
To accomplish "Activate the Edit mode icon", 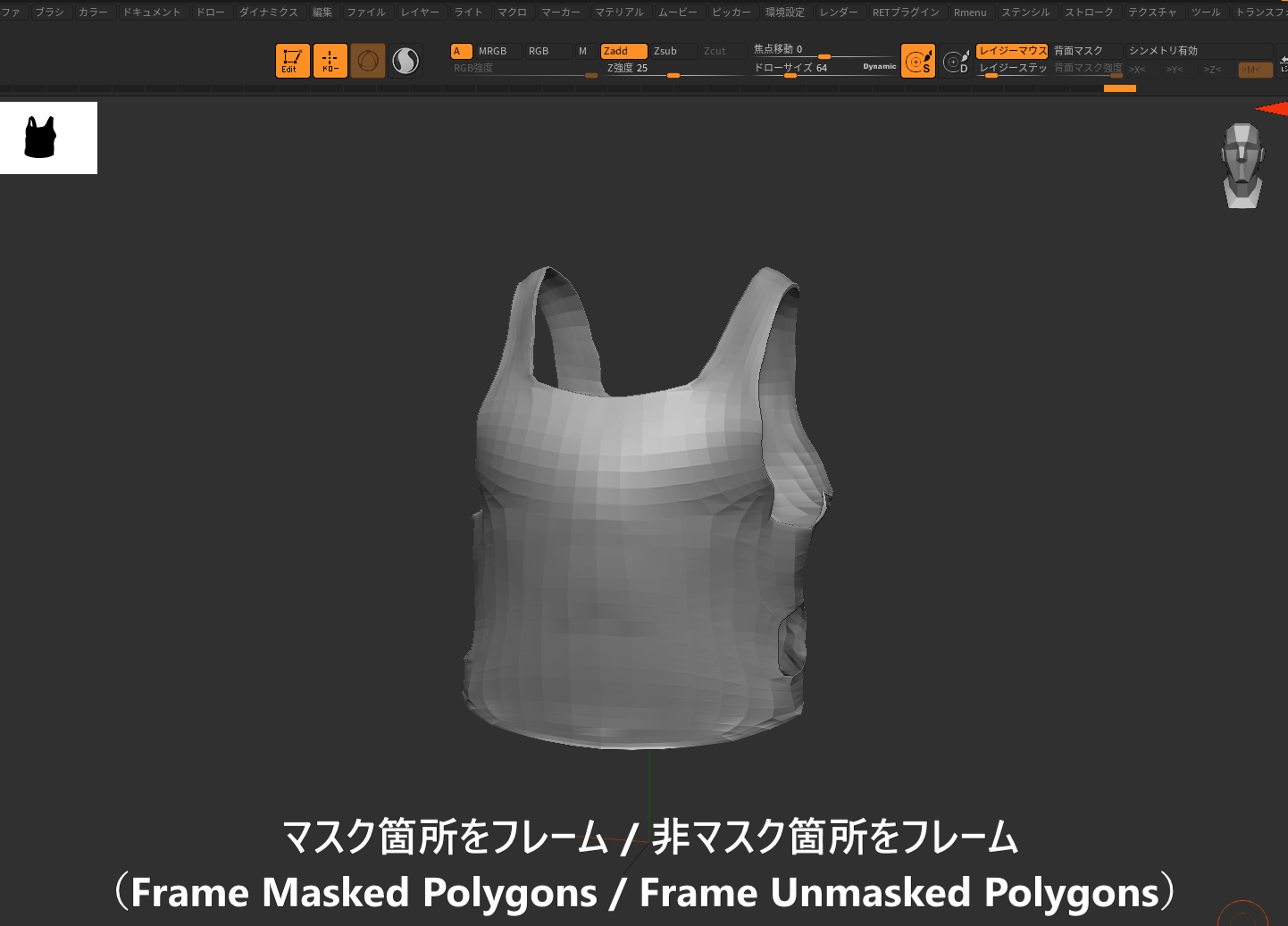I will pyautogui.click(x=292, y=60).
